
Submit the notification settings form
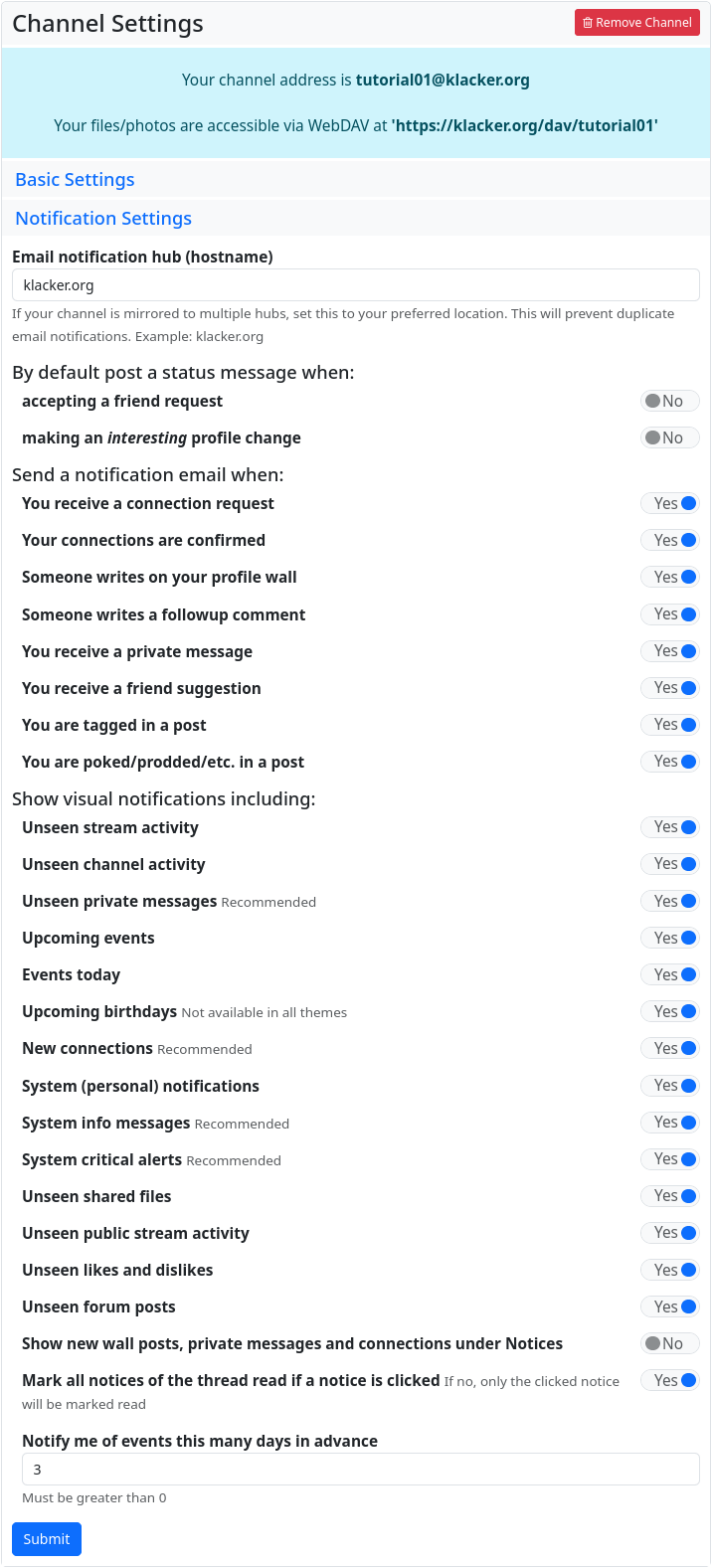coord(47,1539)
